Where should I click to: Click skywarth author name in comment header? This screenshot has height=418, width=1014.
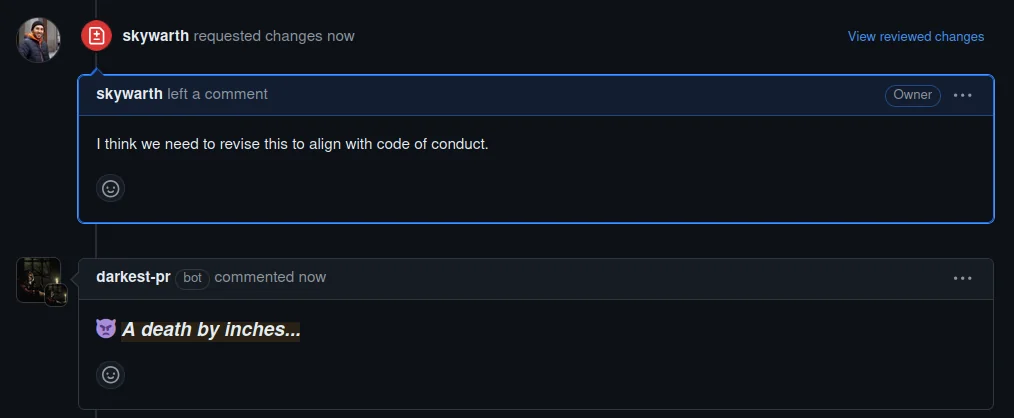tap(129, 94)
